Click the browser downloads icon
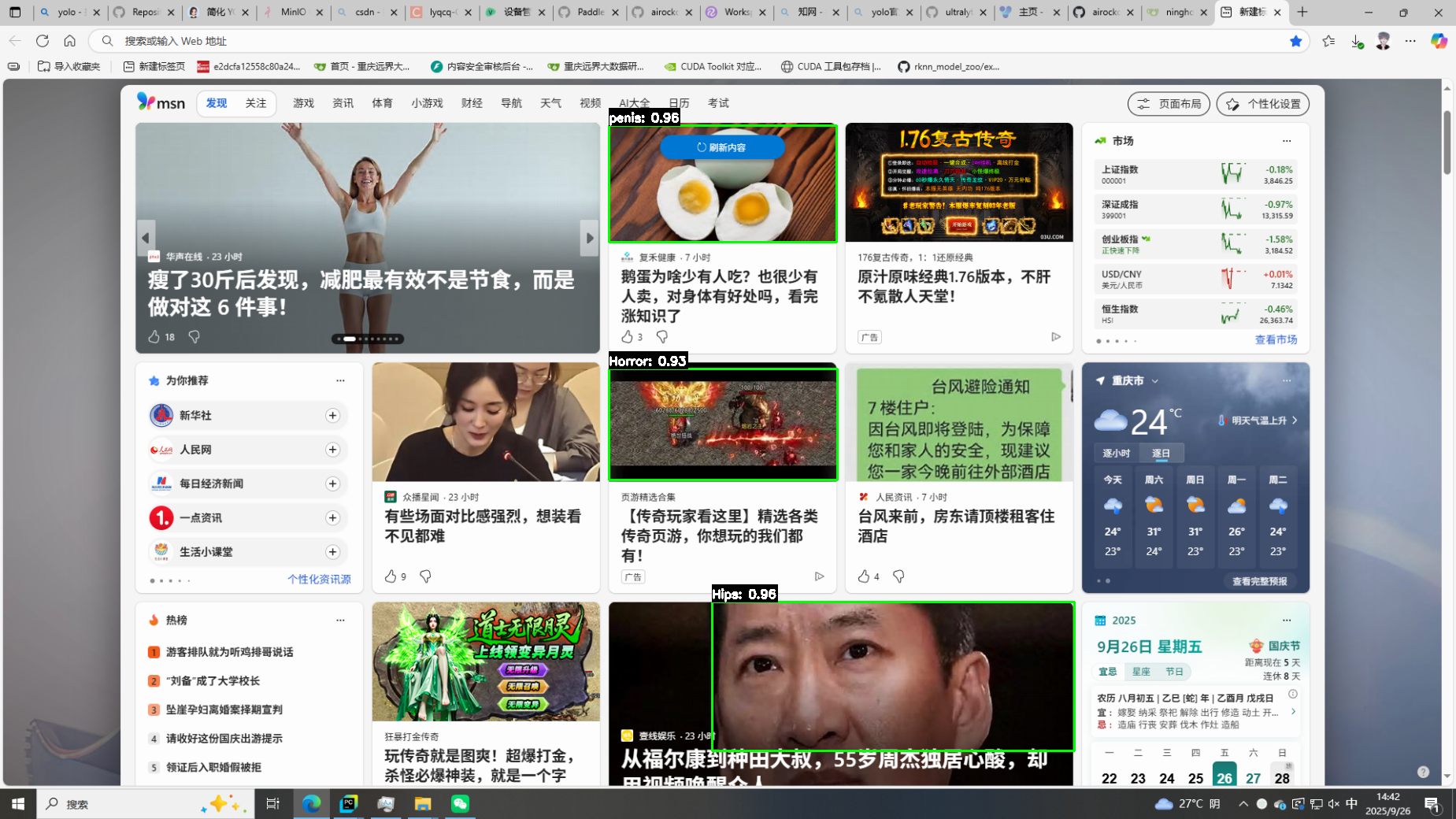 pyautogui.click(x=1356, y=41)
